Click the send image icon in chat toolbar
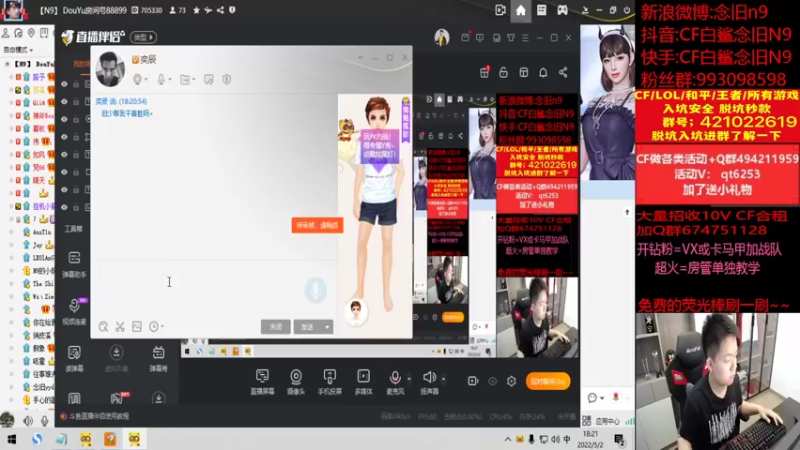800x450 pixels. pyautogui.click(x=137, y=327)
